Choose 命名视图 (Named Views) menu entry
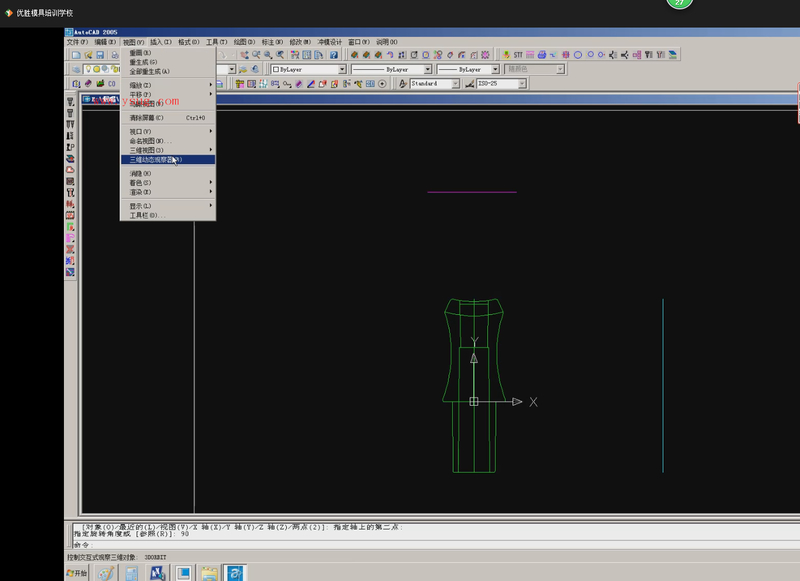The width and height of the screenshot is (800, 581). pyautogui.click(x=168, y=141)
